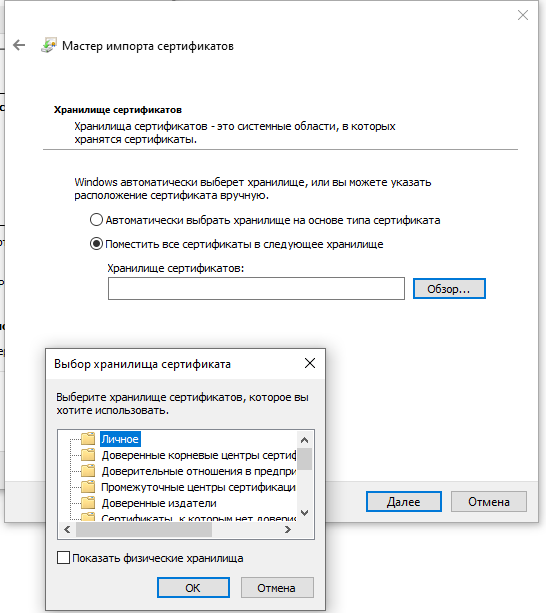Select automatic certificate store radio option
Image resolution: width=546 pixels, height=613 pixels.
pos(96,220)
